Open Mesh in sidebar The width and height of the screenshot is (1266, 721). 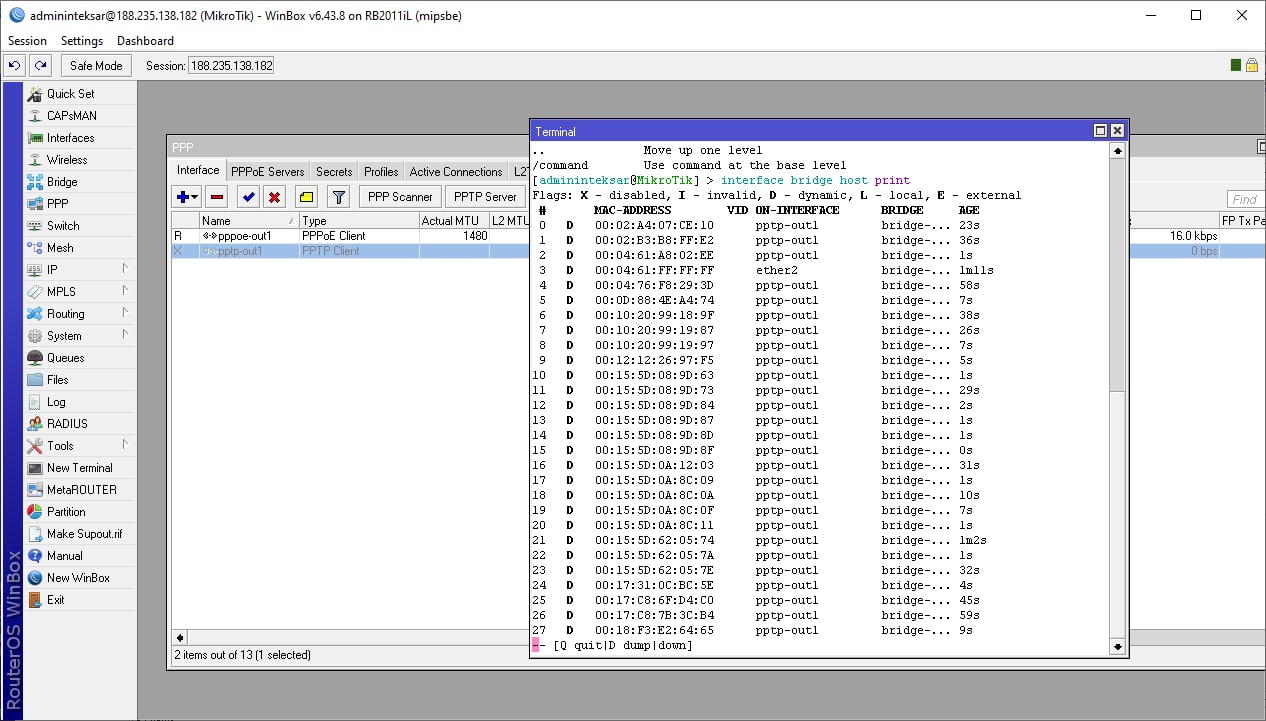click(80, 248)
